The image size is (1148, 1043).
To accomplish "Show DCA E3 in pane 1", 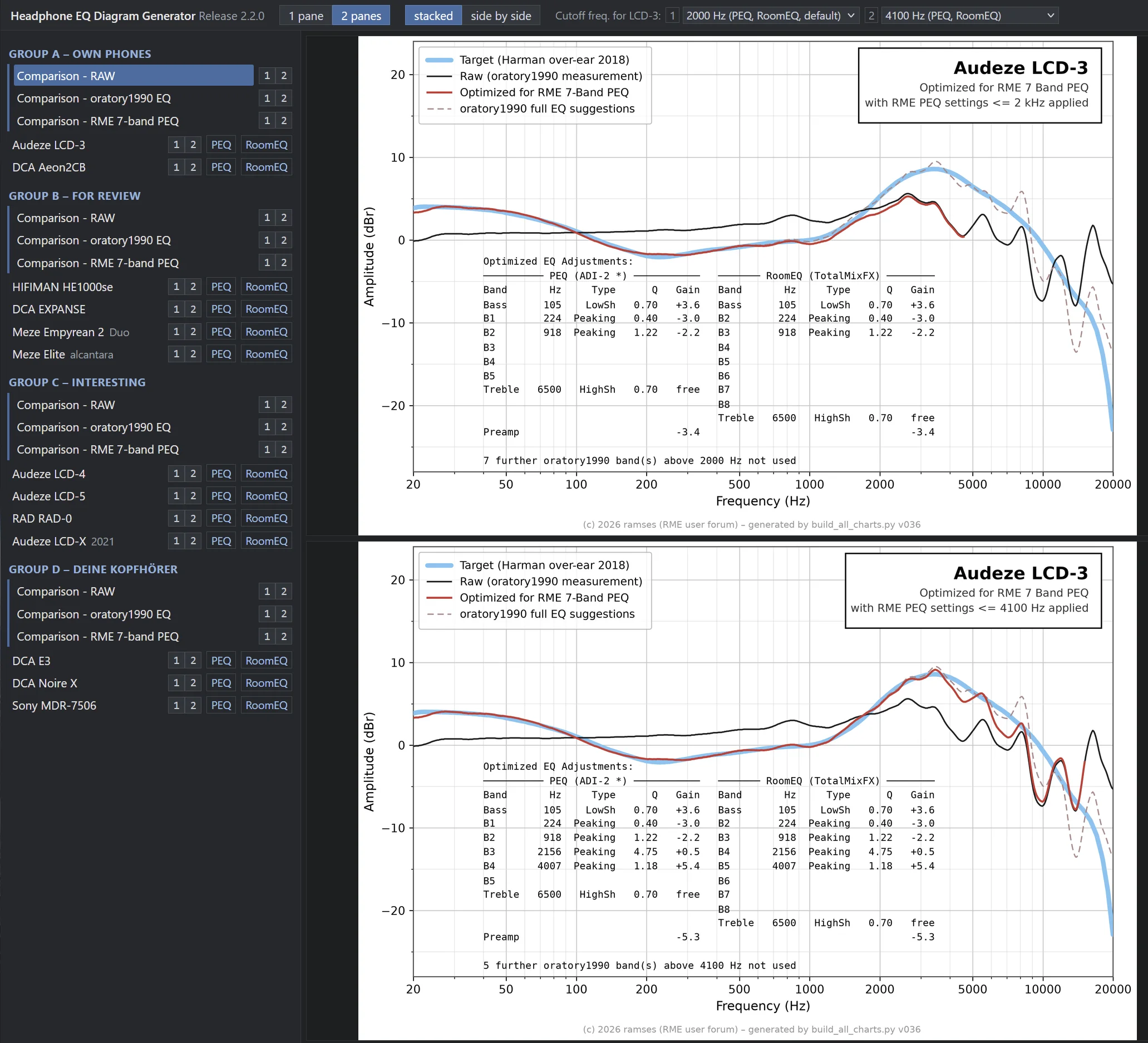I will tap(176, 661).
